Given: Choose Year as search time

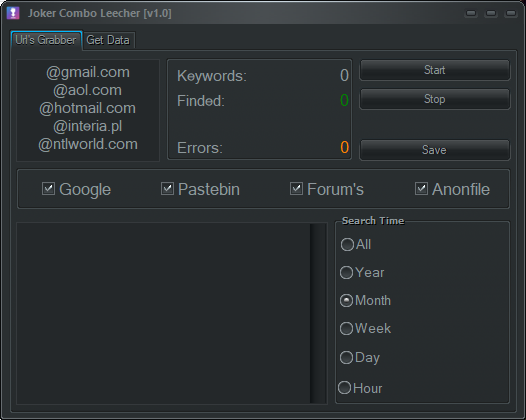Looking at the screenshot, I should click(x=347, y=272).
